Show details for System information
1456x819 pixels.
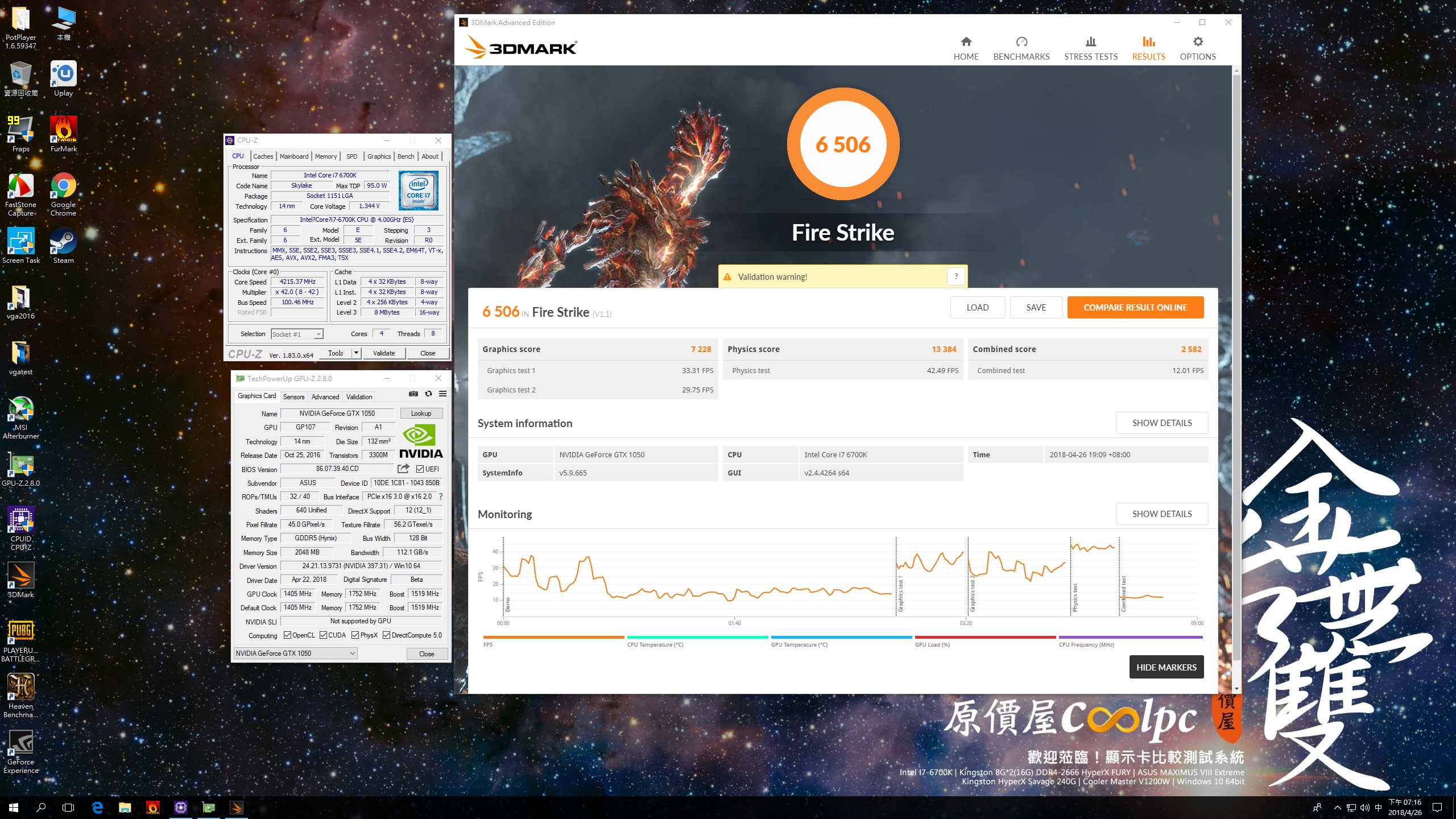(x=1161, y=423)
